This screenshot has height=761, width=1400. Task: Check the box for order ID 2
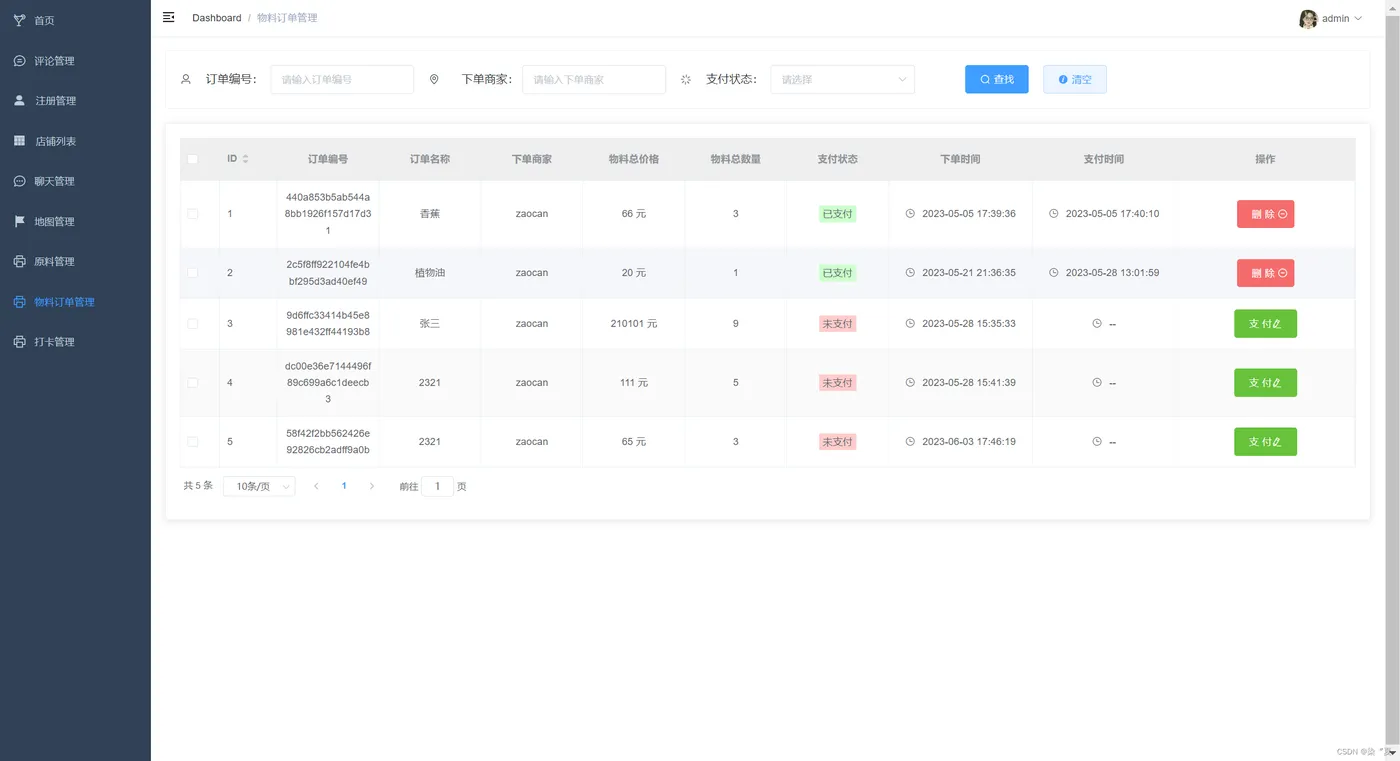(x=193, y=273)
